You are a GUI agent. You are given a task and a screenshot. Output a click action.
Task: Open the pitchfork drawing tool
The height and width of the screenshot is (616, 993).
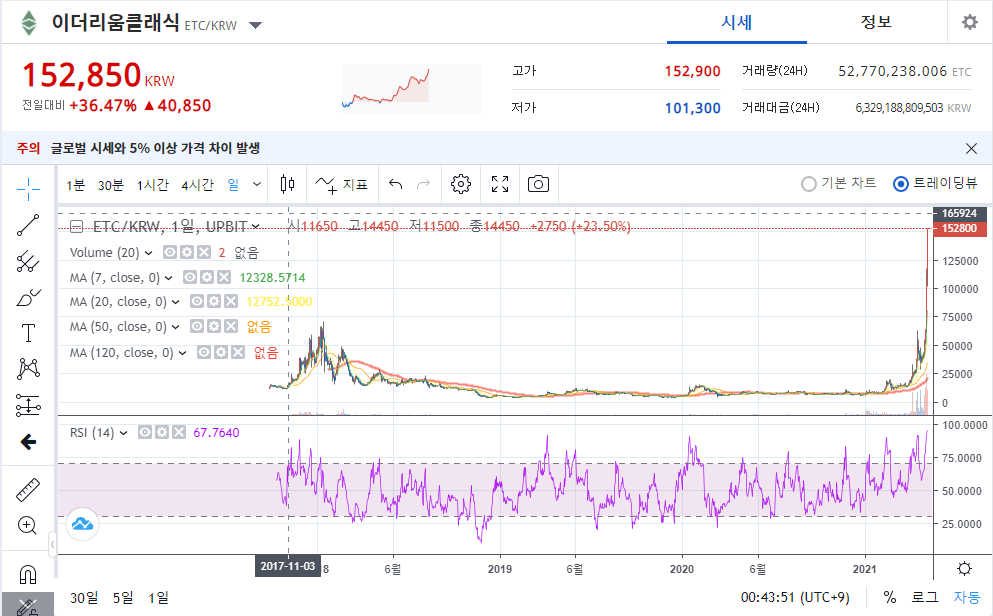(28, 261)
